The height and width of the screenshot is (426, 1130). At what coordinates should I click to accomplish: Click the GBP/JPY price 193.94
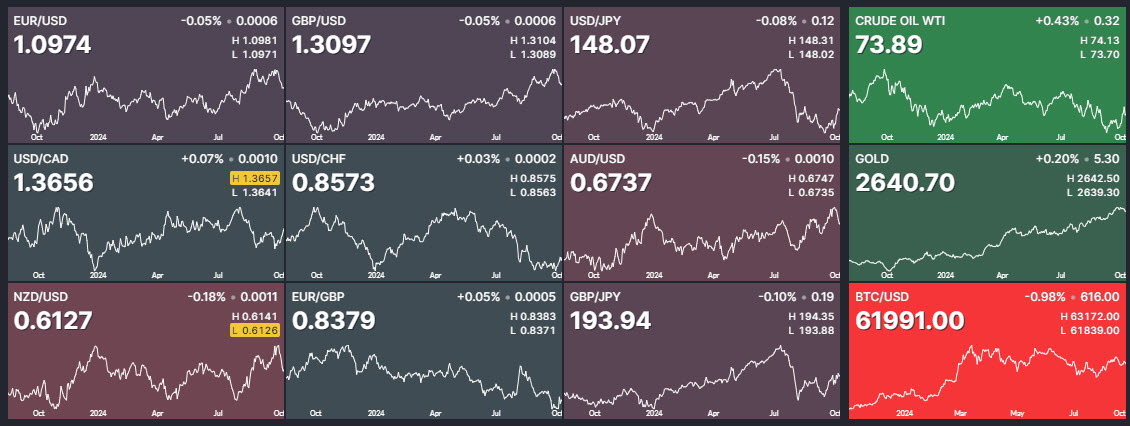click(609, 321)
